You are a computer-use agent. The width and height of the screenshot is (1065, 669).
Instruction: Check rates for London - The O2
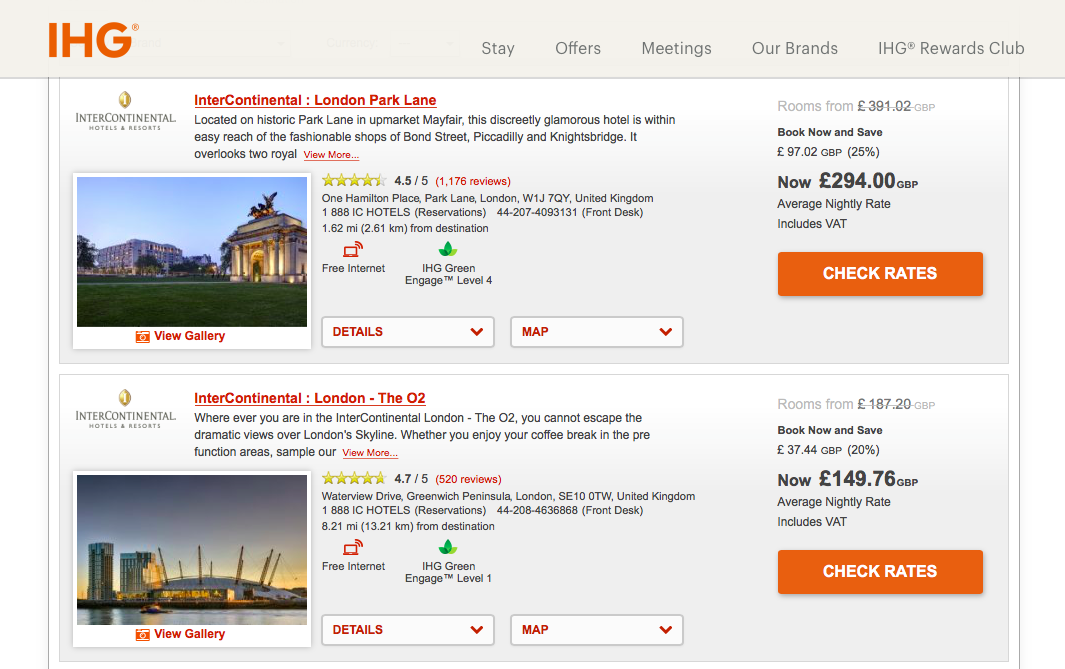point(880,572)
